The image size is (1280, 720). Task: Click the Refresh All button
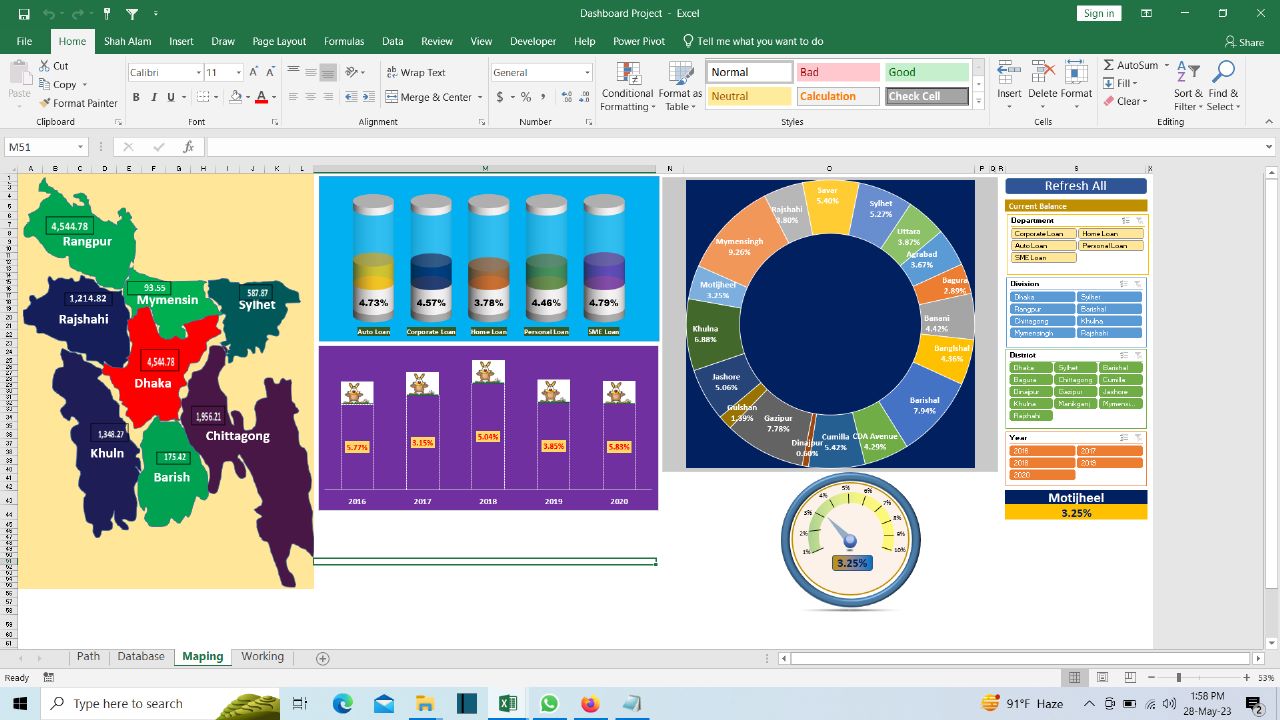point(1075,186)
